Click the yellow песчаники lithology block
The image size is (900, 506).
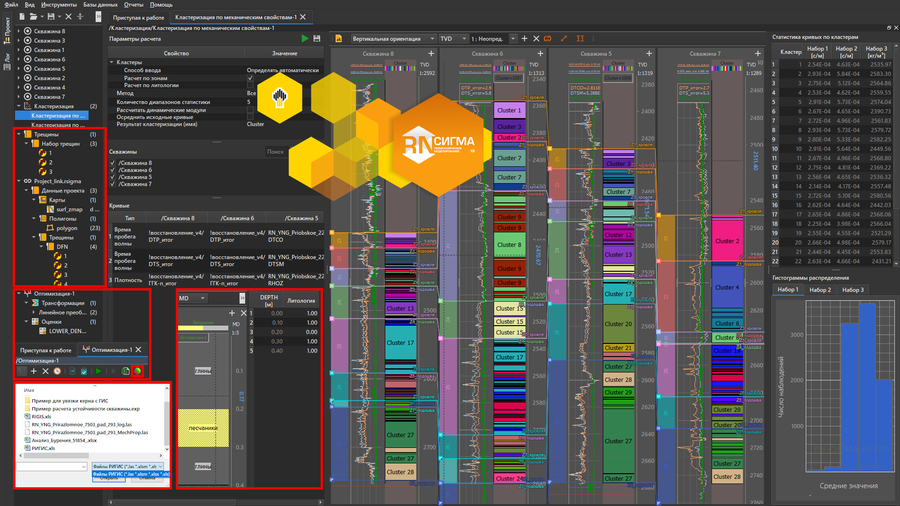(x=203, y=427)
